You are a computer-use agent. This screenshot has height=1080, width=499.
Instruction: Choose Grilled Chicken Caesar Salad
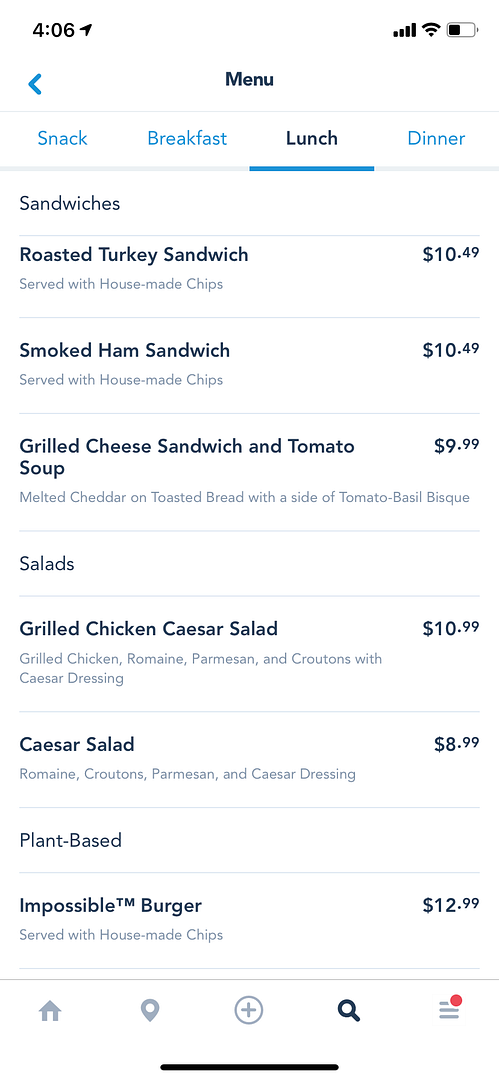click(250, 654)
